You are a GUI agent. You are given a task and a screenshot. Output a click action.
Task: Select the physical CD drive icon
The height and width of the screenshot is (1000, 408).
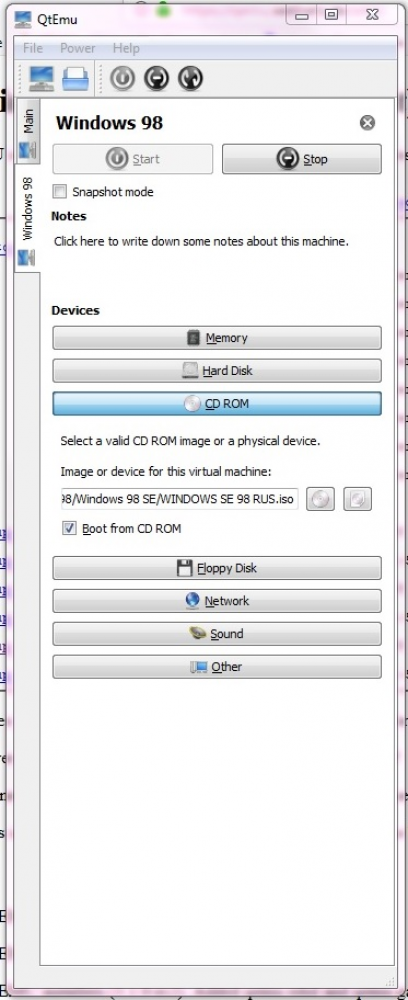[x=358, y=499]
